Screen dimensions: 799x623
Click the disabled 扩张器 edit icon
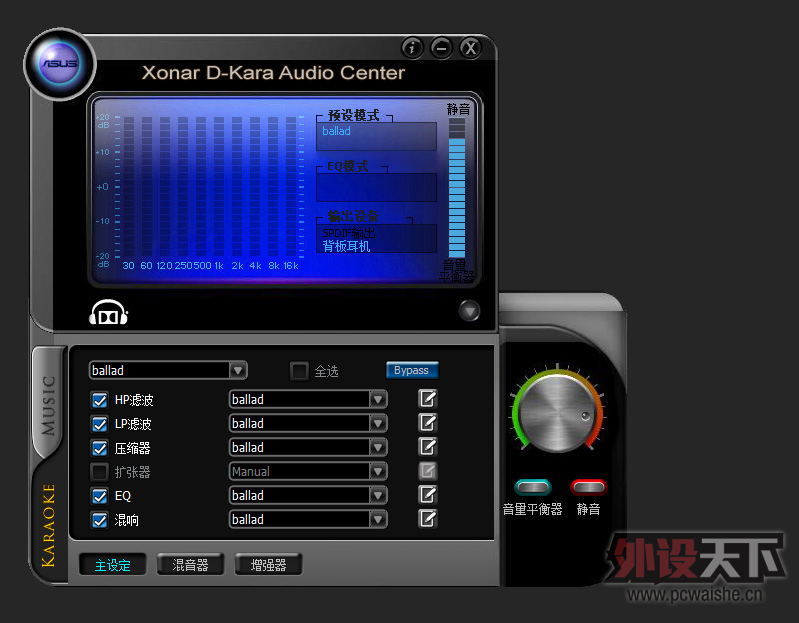[x=428, y=471]
